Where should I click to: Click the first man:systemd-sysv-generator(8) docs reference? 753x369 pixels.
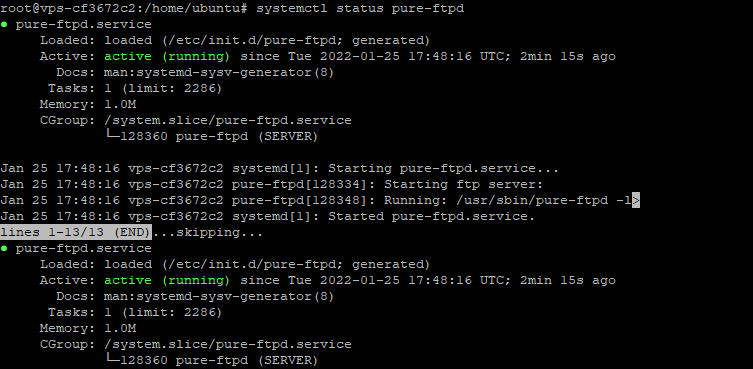click(x=219, y=73)
